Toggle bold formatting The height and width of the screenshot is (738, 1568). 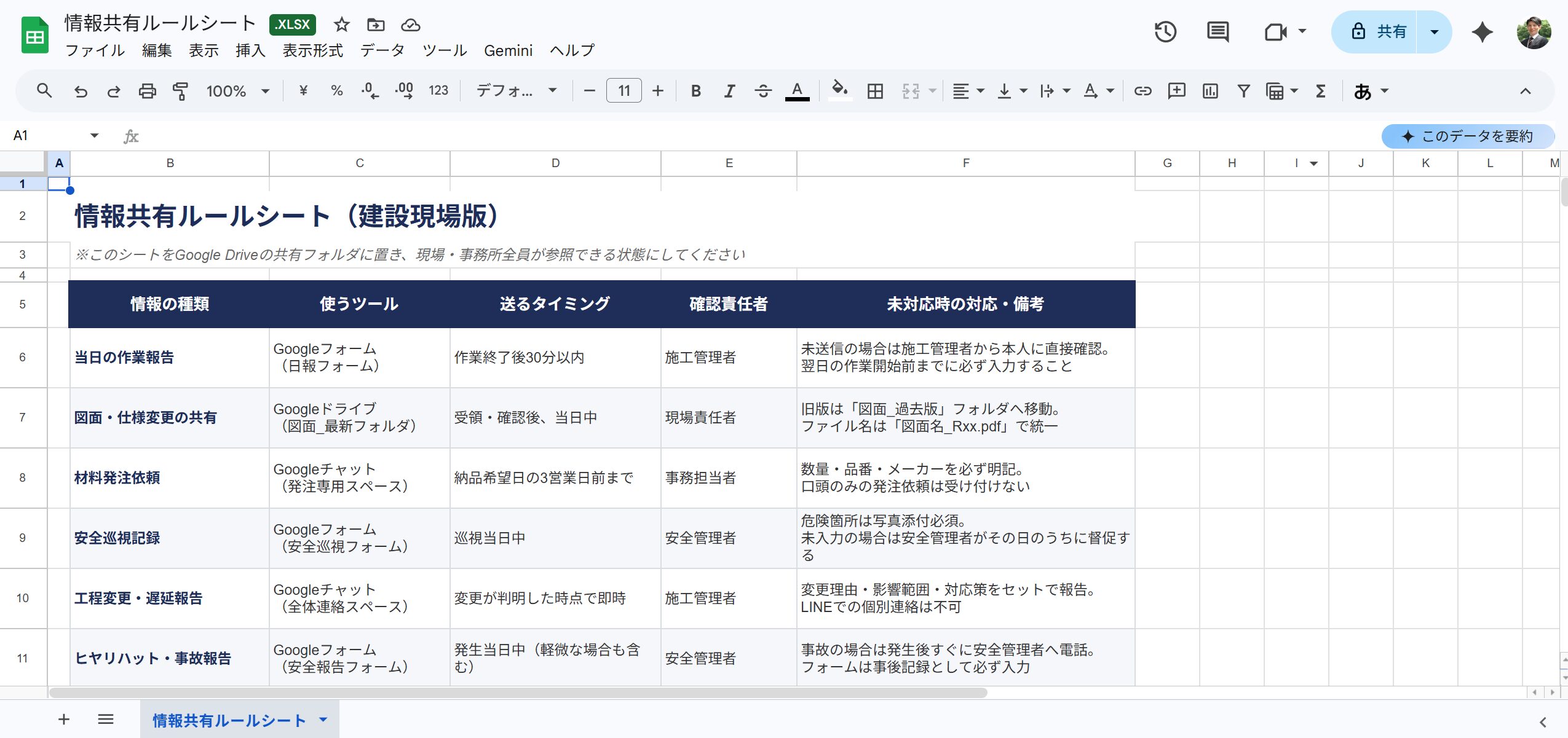695,91
